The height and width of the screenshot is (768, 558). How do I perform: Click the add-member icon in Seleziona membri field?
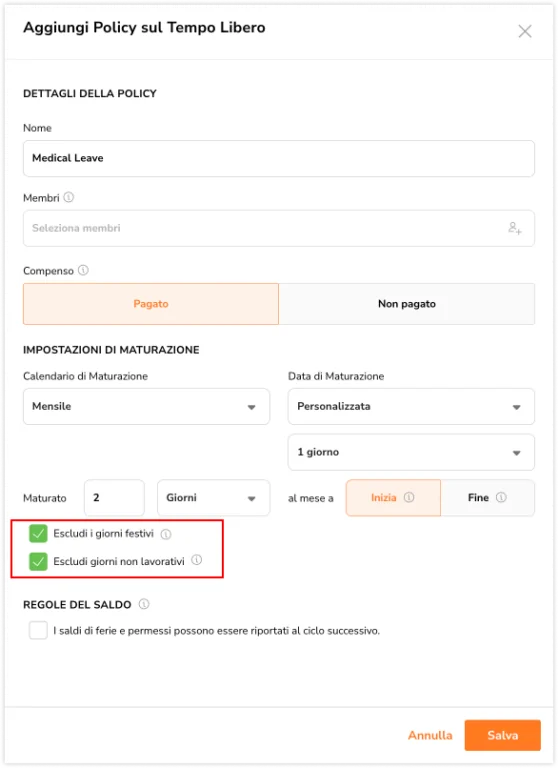coord(514,228)
